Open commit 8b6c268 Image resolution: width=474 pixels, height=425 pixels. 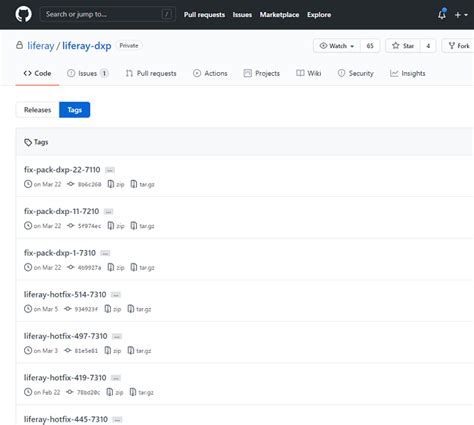(x=84, y=184)
